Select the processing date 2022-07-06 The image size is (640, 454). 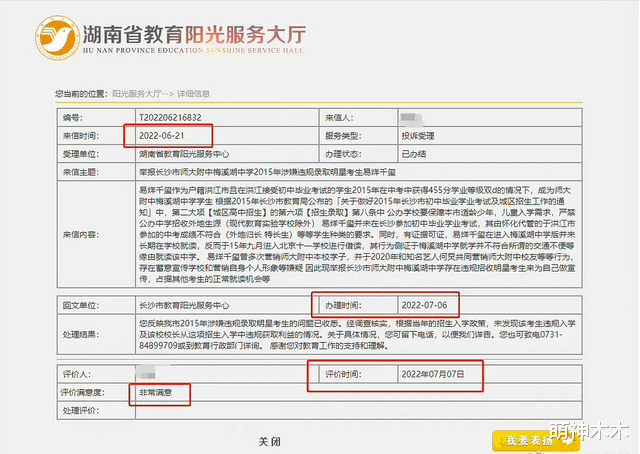pyautogui.click(x=424, y=305)
